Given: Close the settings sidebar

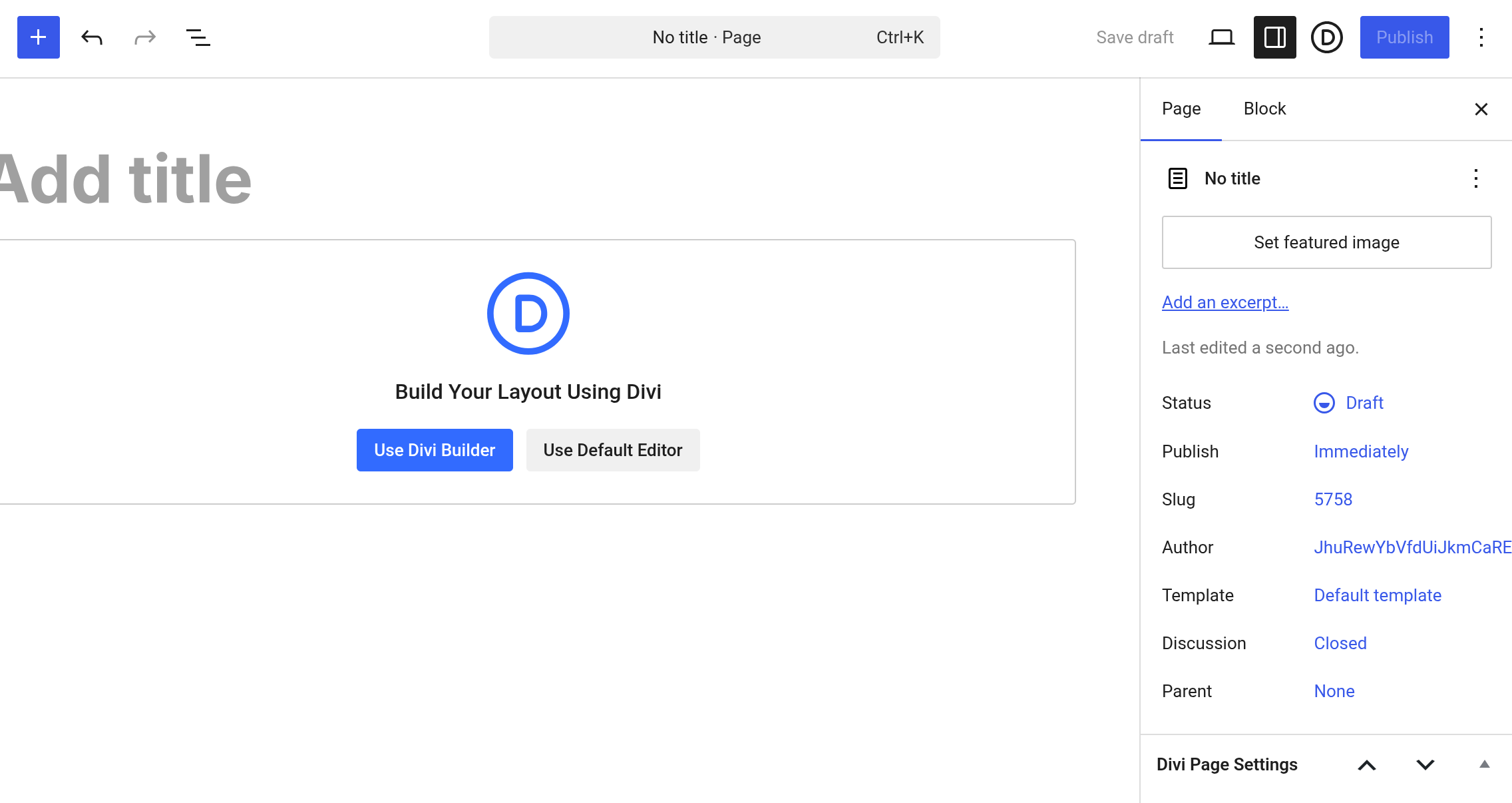Looking at the screenshot, I should coord(1481,109).
